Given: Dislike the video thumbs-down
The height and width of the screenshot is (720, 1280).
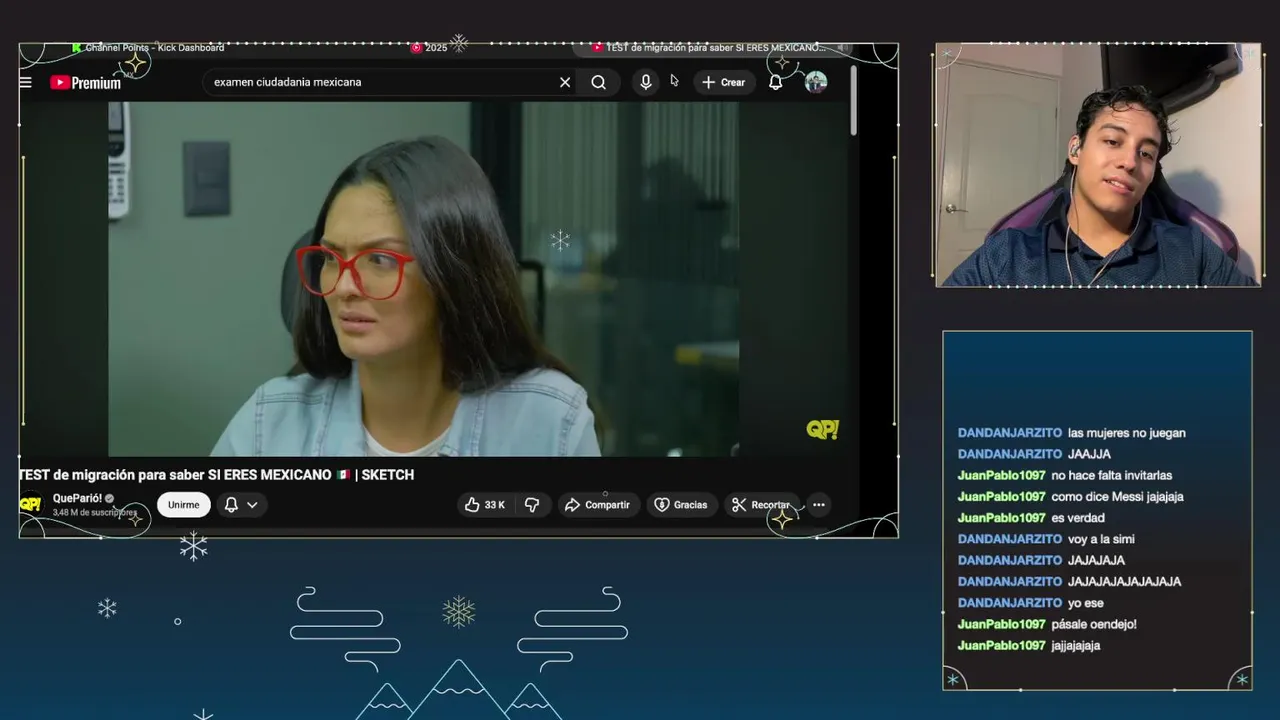Looking at the screenshot, I should coord(532,505).
